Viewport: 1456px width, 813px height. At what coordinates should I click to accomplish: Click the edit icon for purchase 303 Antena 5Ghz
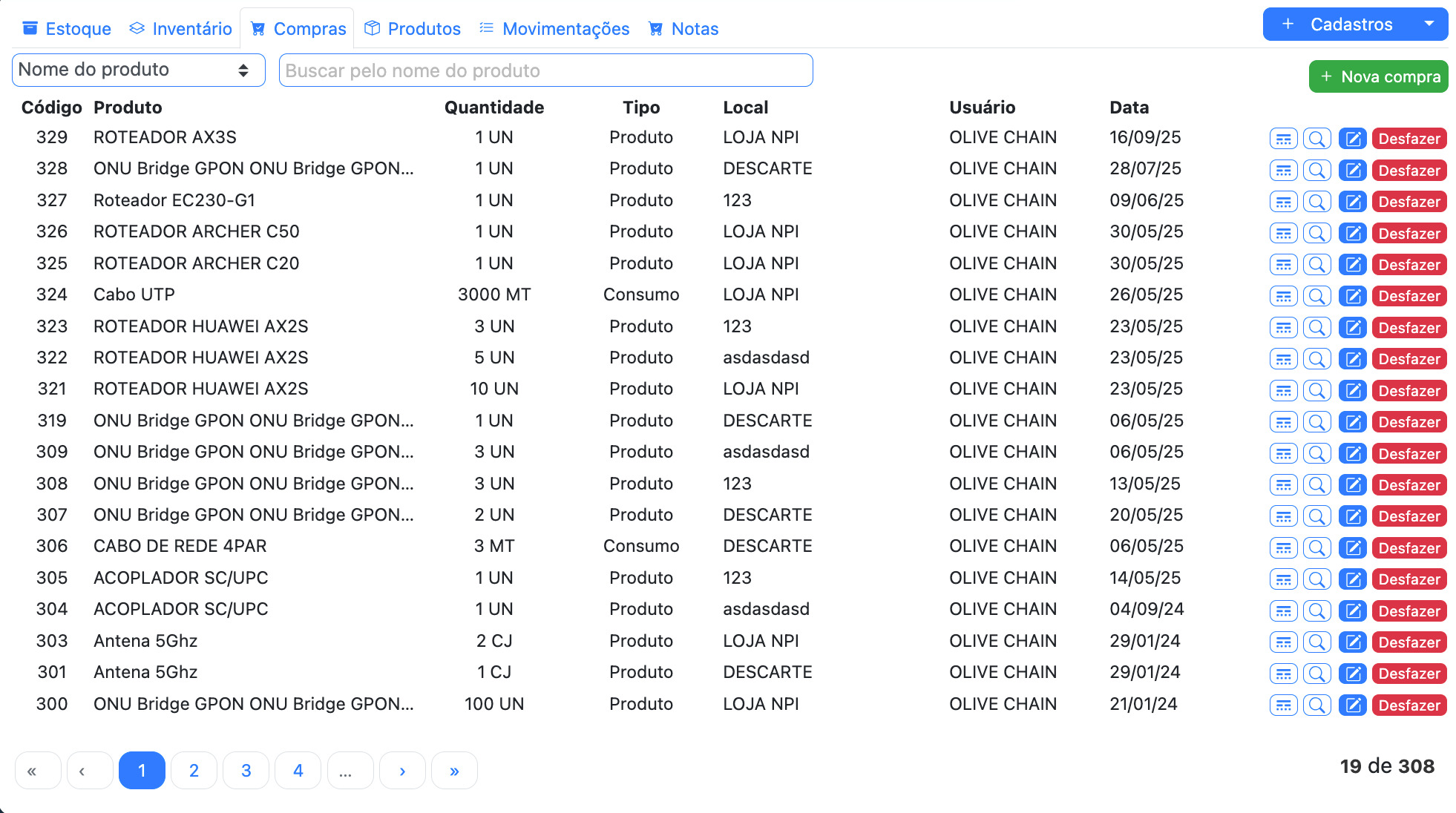[x=1352, y=642]
